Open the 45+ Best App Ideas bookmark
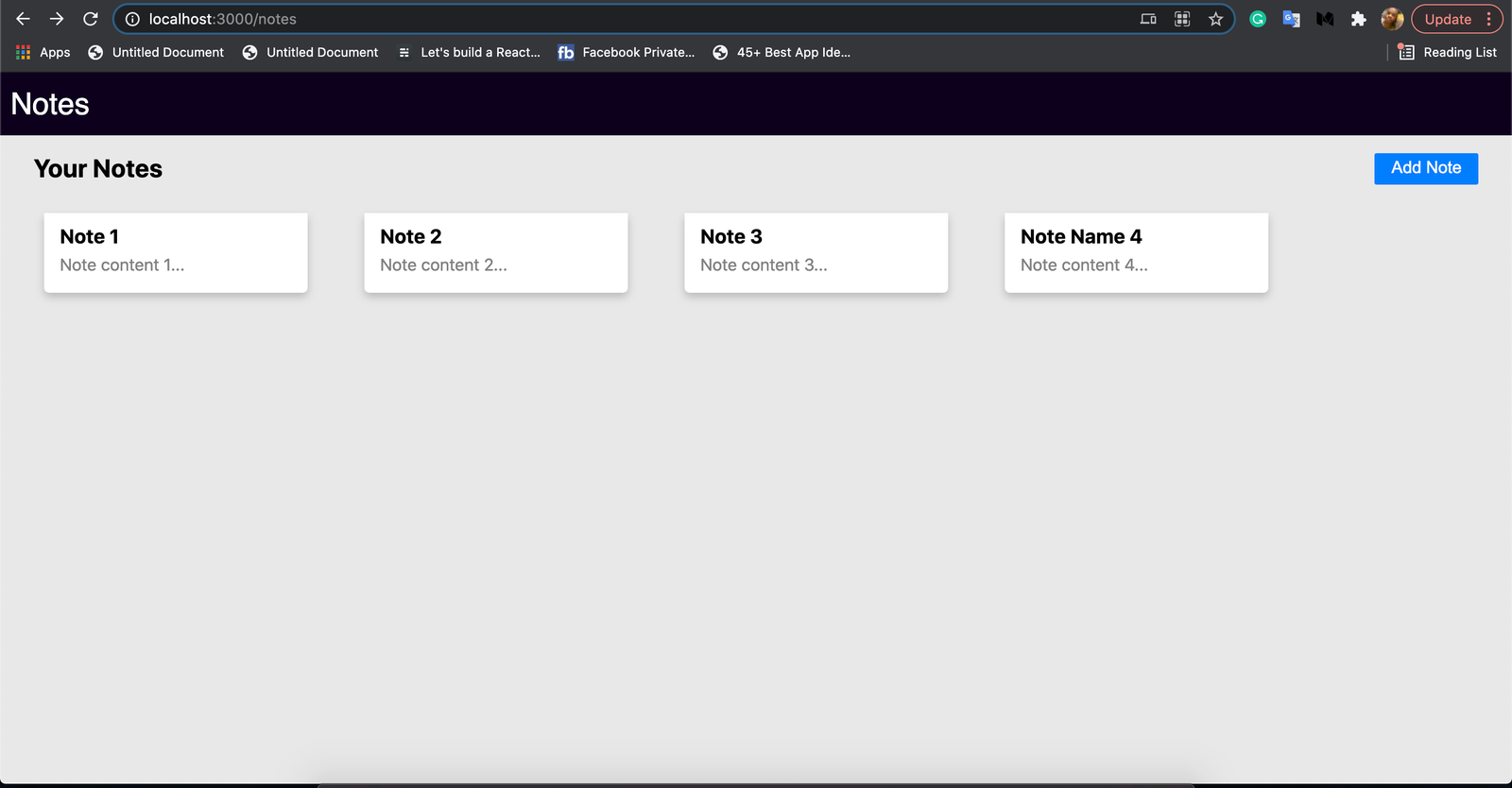 782,53
